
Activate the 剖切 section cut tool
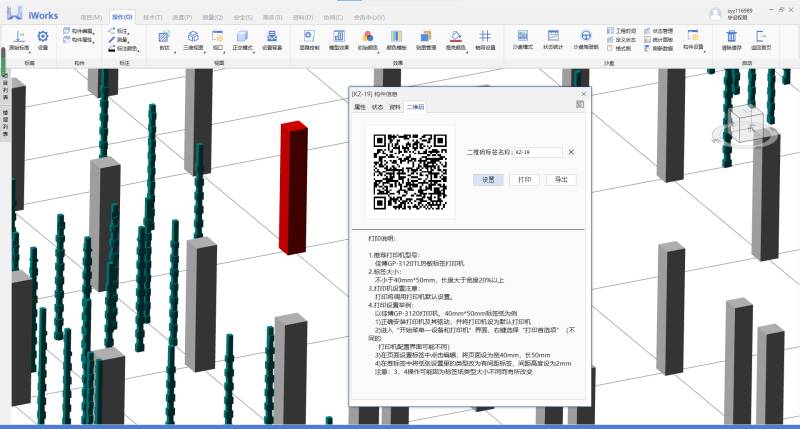[164, 37]
